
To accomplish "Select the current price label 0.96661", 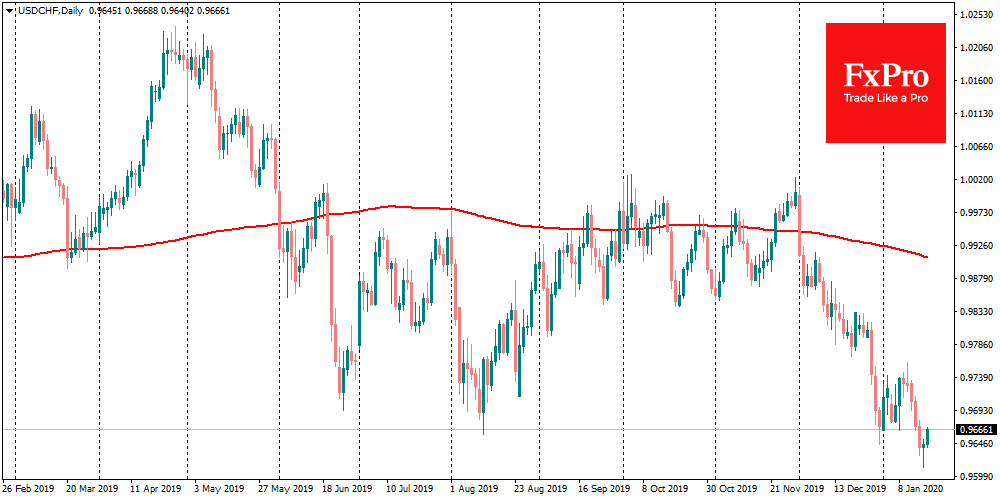I will click(975, 430).
